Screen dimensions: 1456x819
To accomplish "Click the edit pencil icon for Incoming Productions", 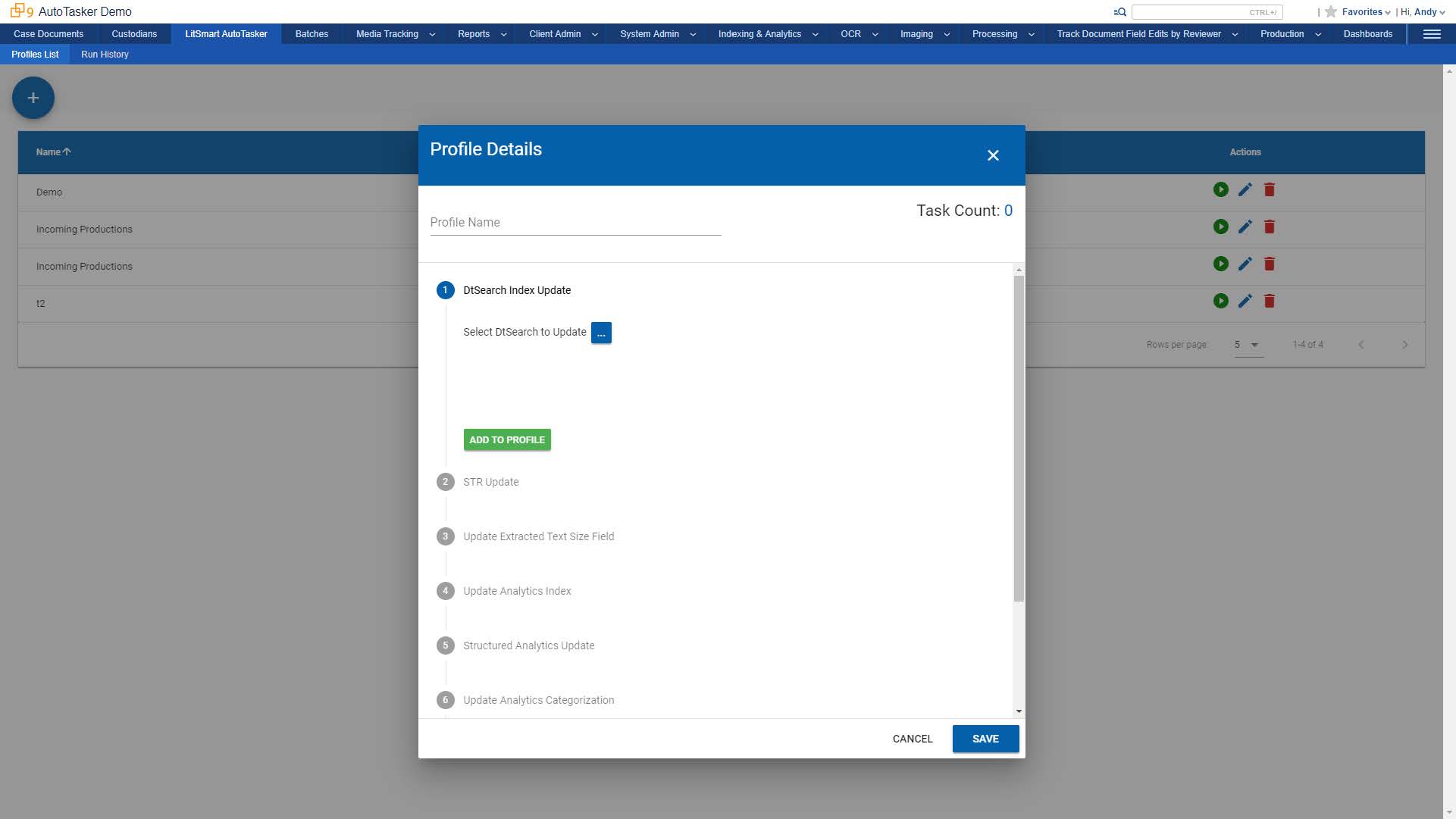I will coord(1245,227).
